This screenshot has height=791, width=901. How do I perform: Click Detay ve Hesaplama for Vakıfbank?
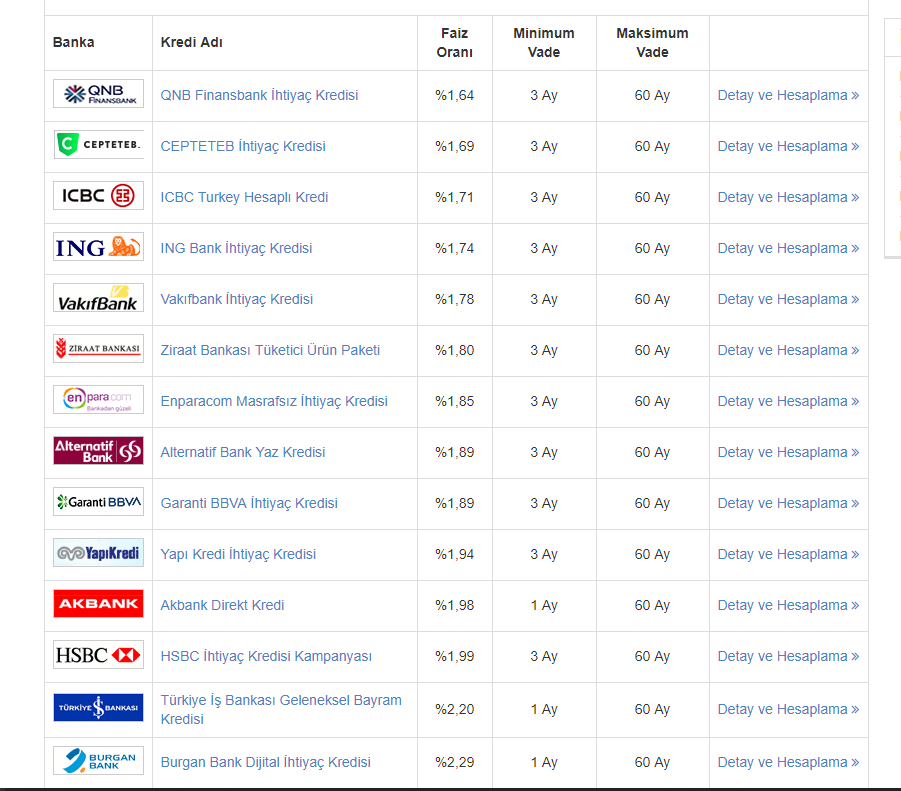788,299
